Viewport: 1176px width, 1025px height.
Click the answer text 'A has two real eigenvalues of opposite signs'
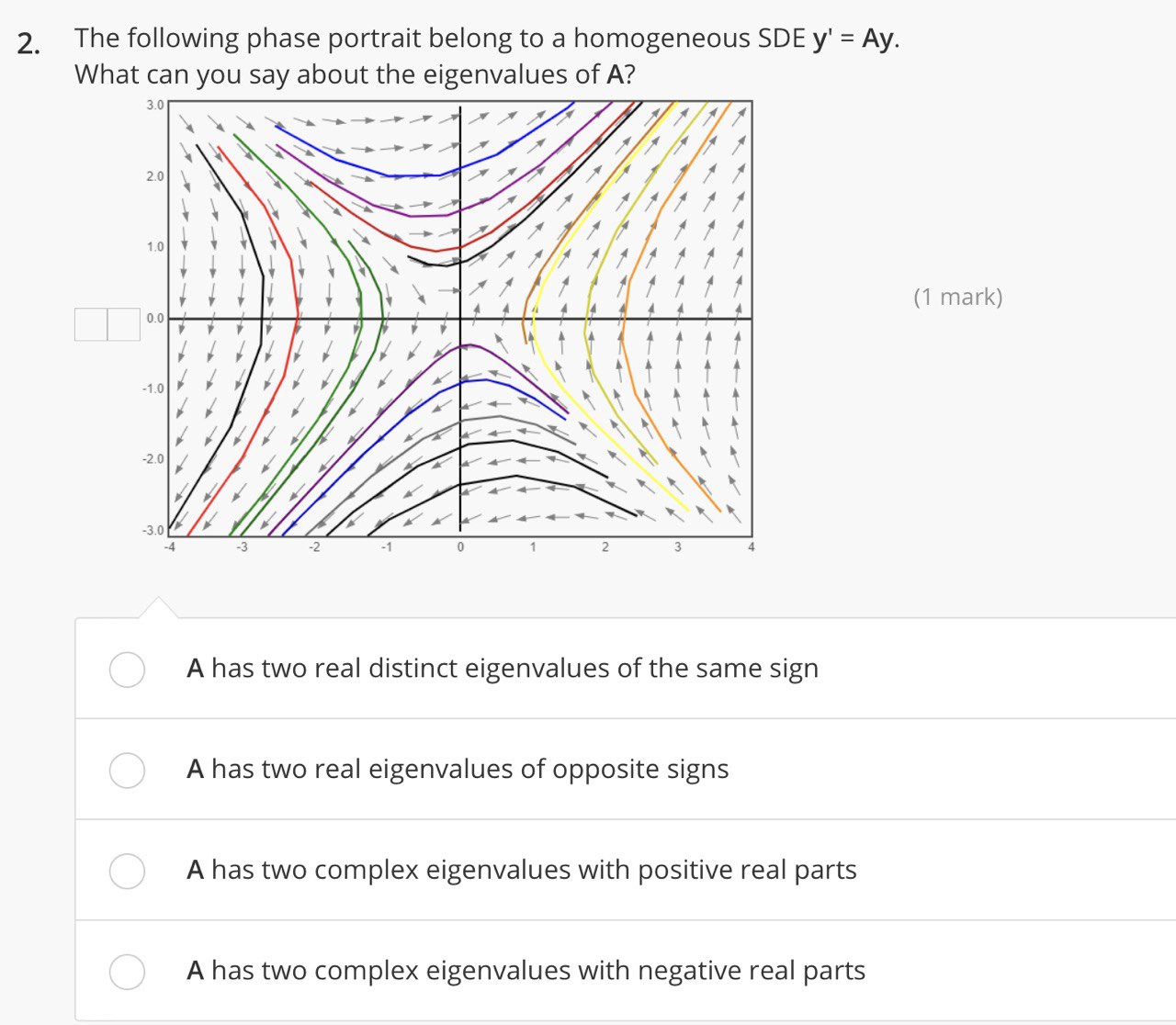(x=458, y=770)
